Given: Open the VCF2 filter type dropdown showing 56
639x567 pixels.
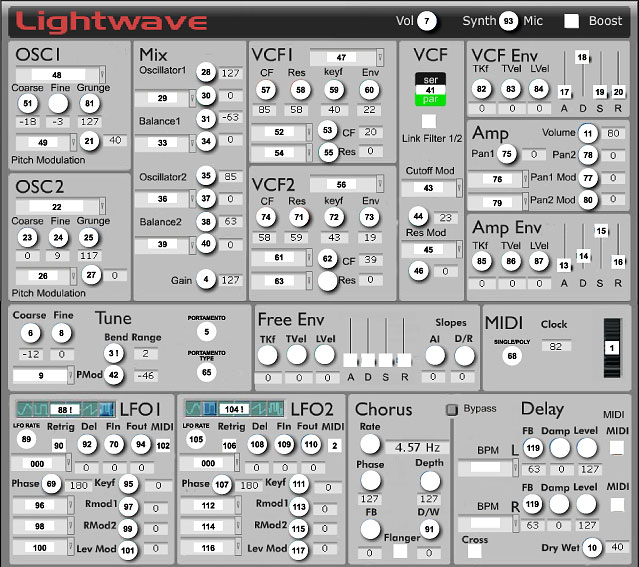Looking at the screenshot, I should 347,184.
